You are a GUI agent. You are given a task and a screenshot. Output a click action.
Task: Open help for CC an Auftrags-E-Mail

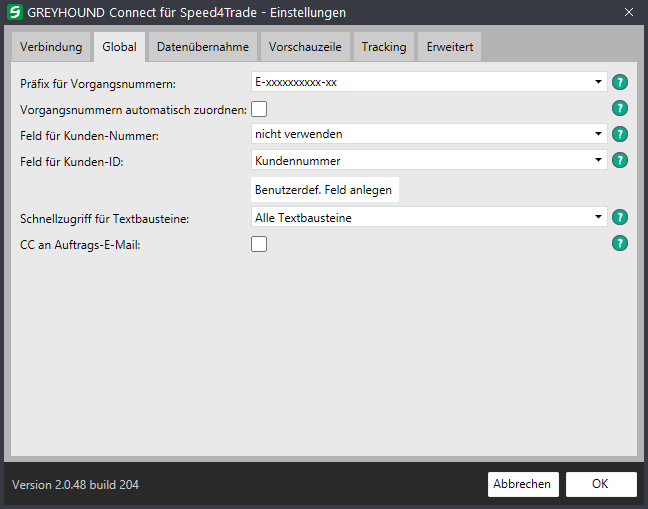pos(619,243)
